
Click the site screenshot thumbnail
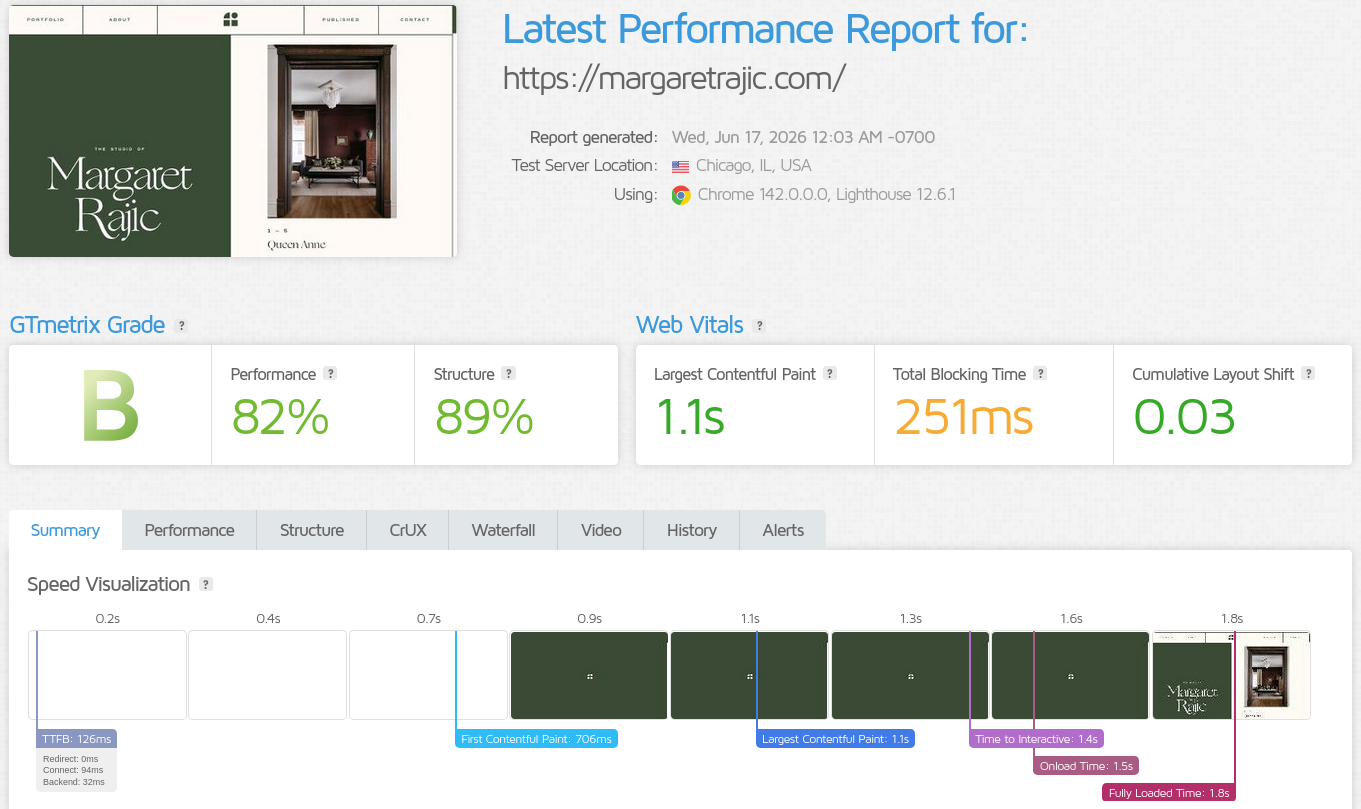coord(233,131)
